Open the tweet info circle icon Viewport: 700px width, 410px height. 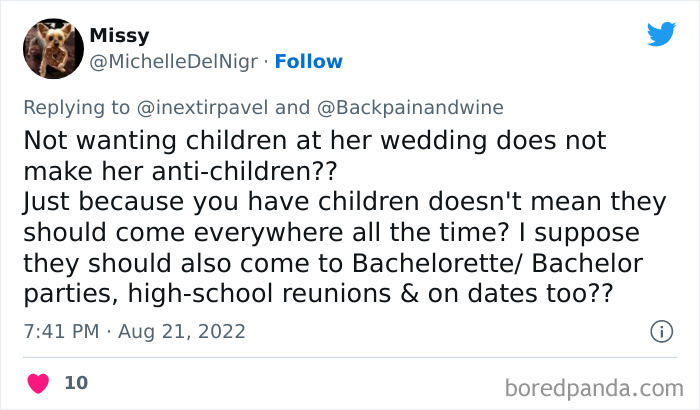click(660, 330)
